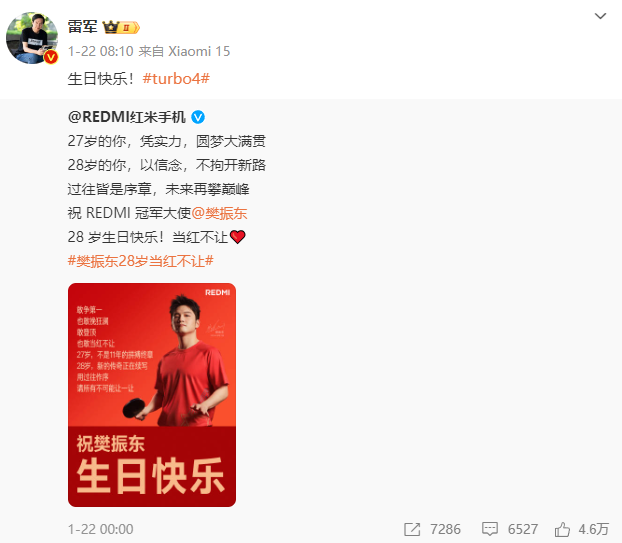Open the @樊振东 mention link
Image resolution: width=622 pixels, height=543 pixels.
click(219, 213)
